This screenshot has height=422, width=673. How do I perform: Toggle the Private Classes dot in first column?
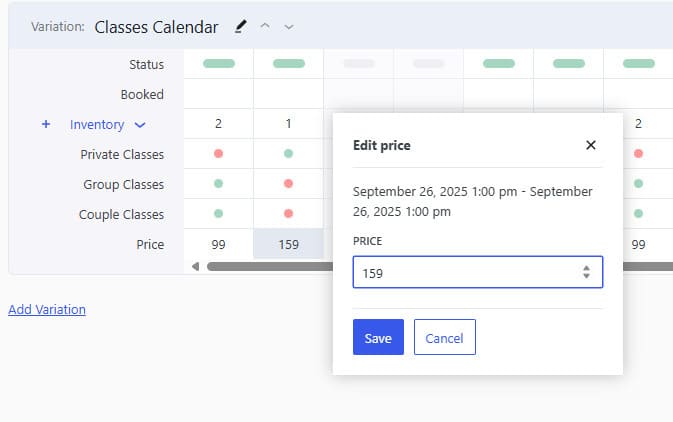click(x=218, y=154)
